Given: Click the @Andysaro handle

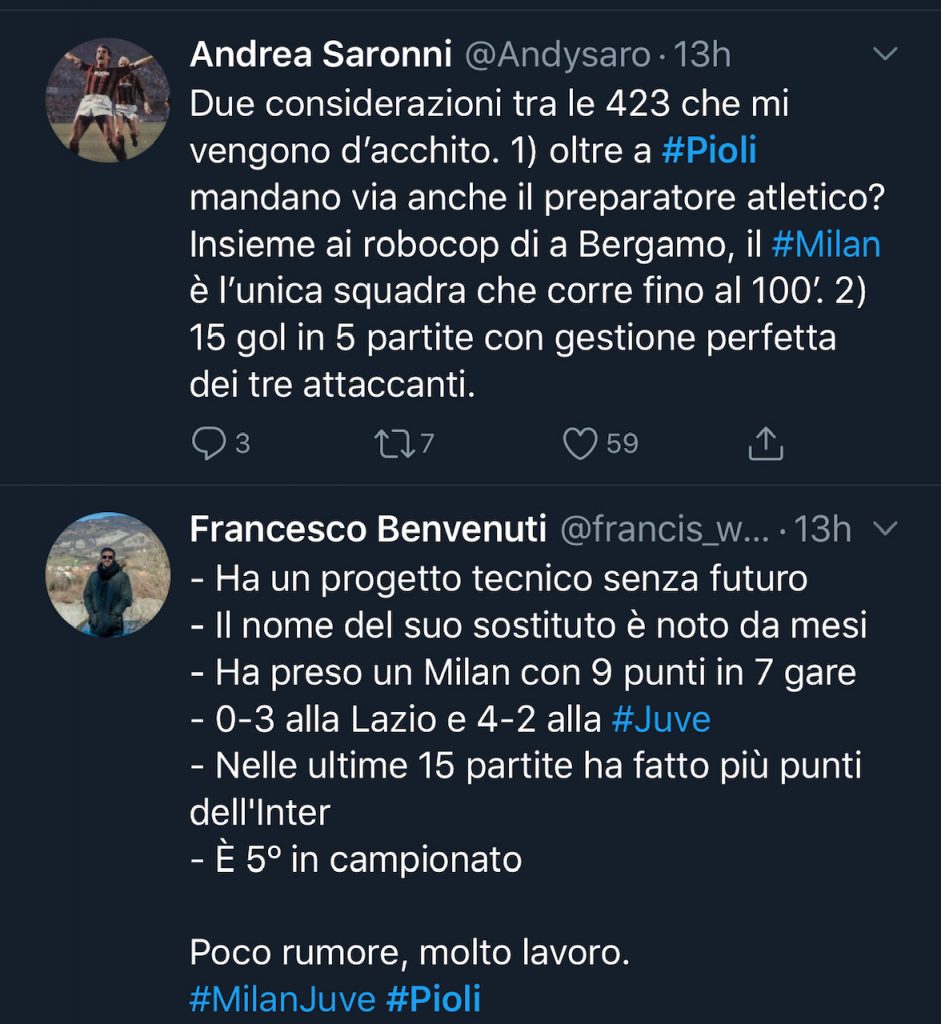Looking at the screenshot, I should tap(558, 55).
